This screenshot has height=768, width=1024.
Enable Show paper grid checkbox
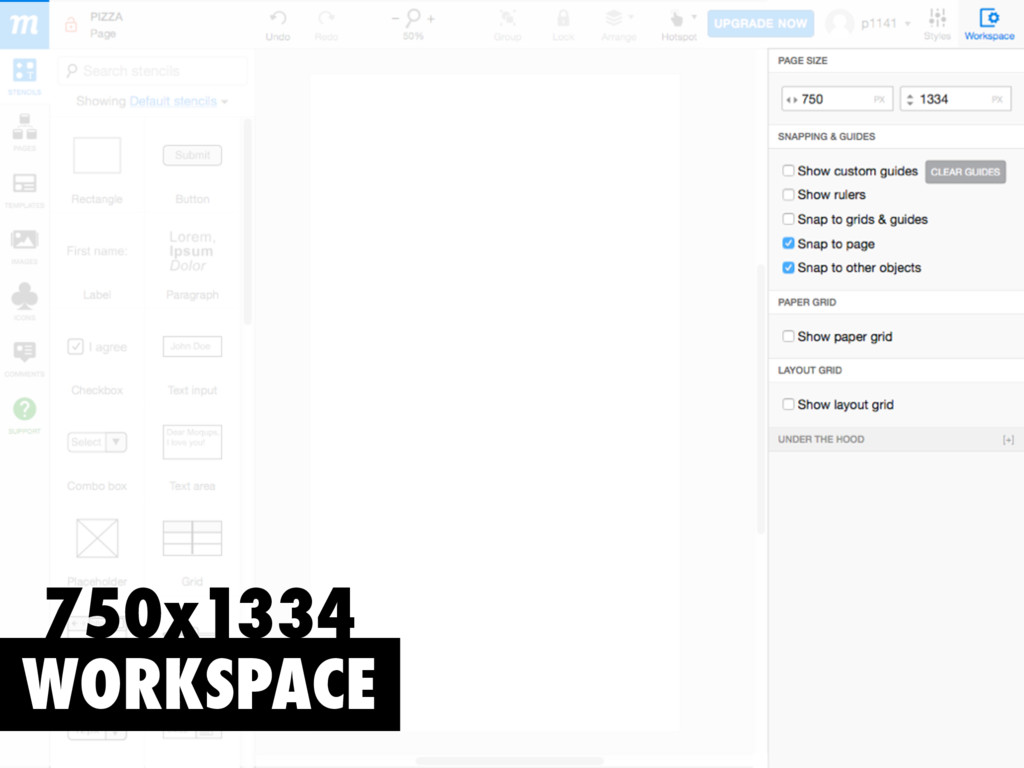788,336
